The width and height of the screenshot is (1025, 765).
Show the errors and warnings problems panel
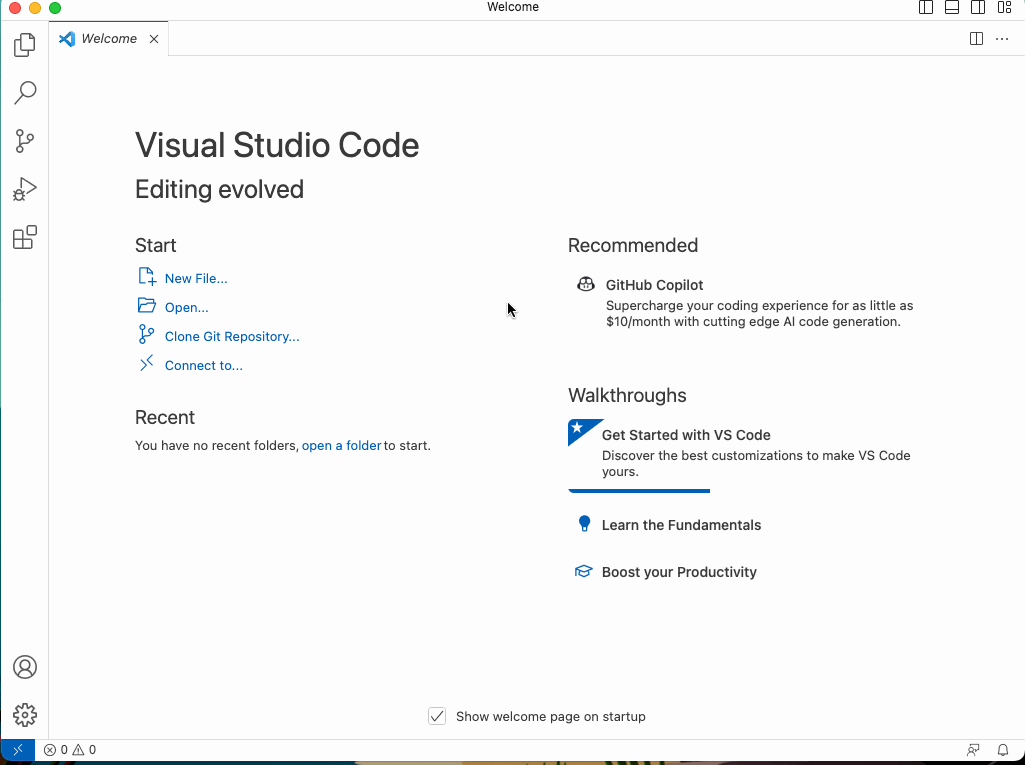(x=70, y=750)
